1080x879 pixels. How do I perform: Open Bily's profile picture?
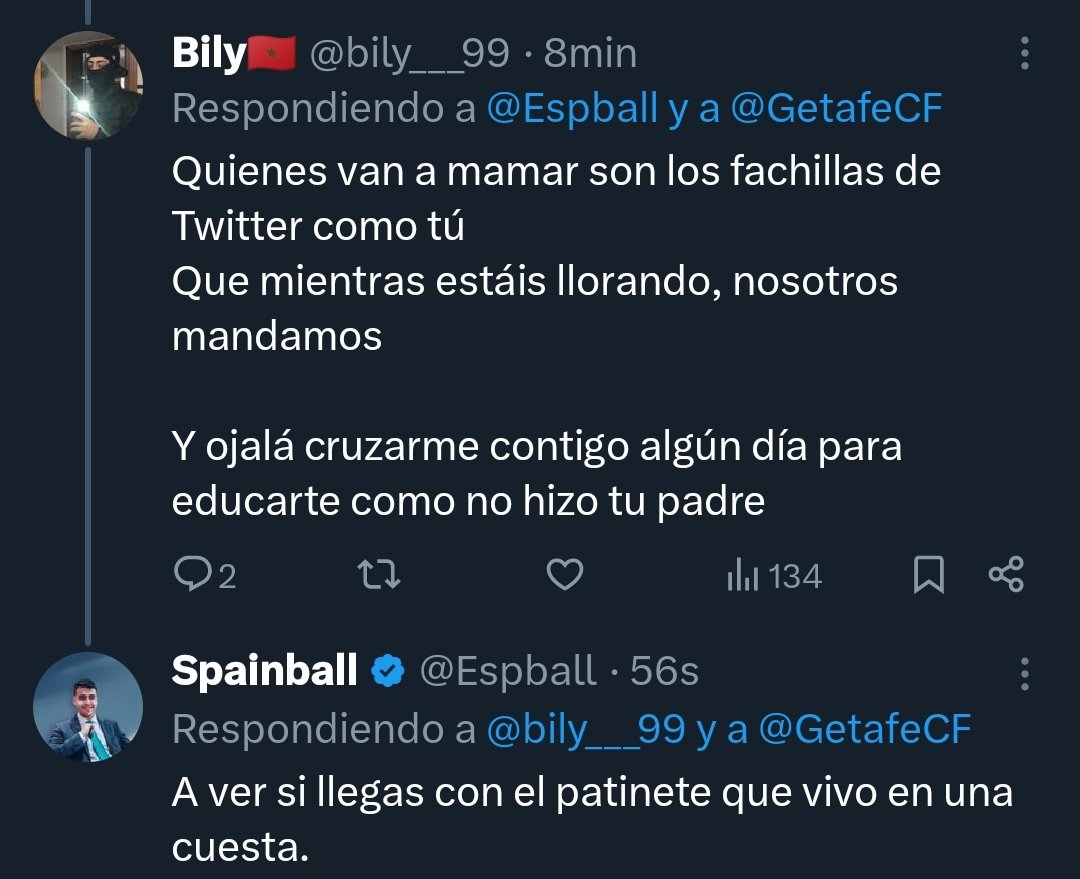pyautogui.click(x=89, y=85)
